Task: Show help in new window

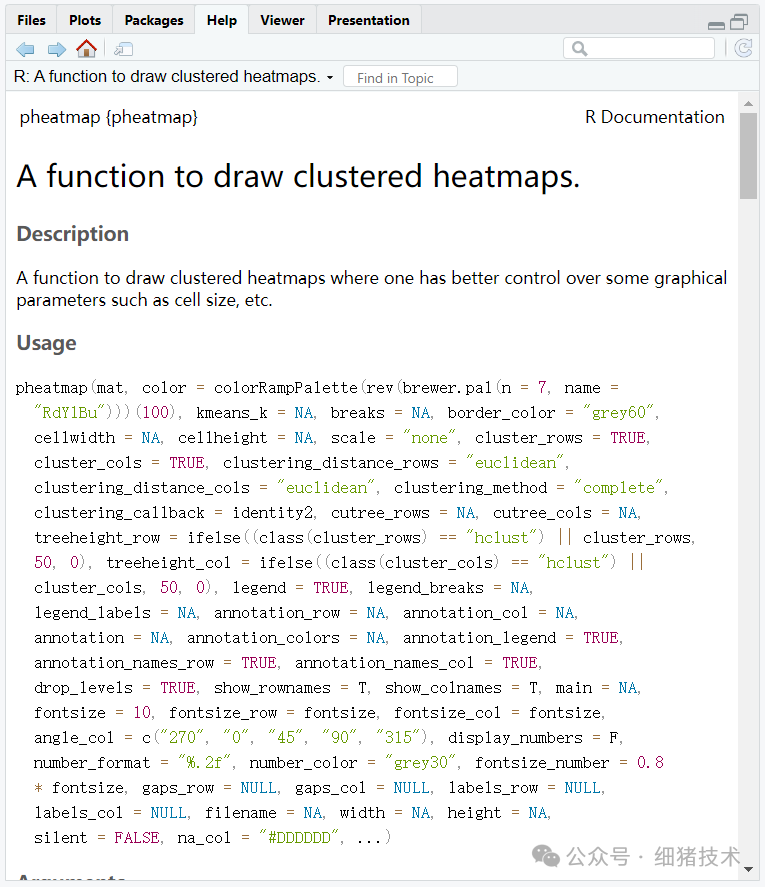Action: pyautogui.click(x=123, y=49)
